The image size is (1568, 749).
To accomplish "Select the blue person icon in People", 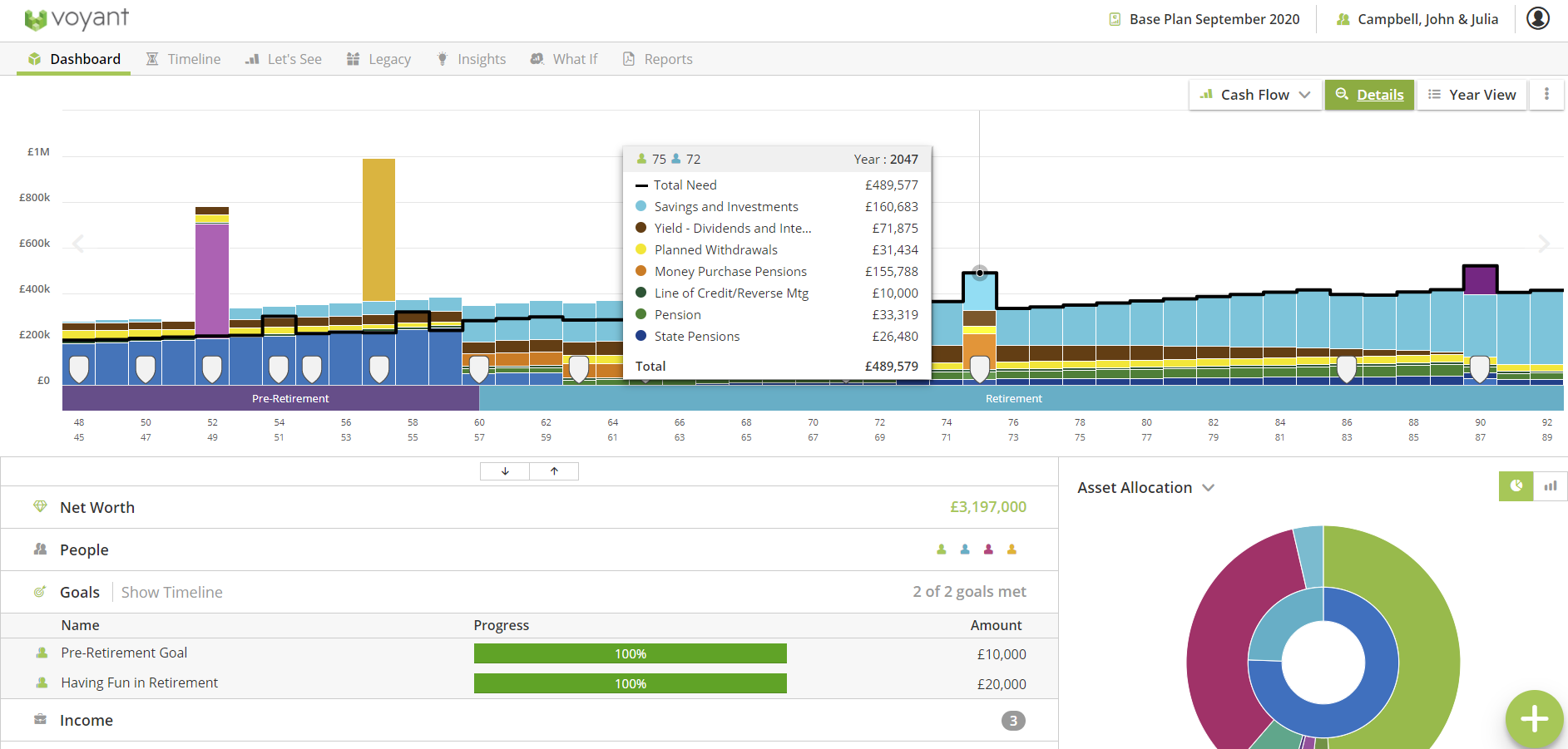I will click(965, 549).
